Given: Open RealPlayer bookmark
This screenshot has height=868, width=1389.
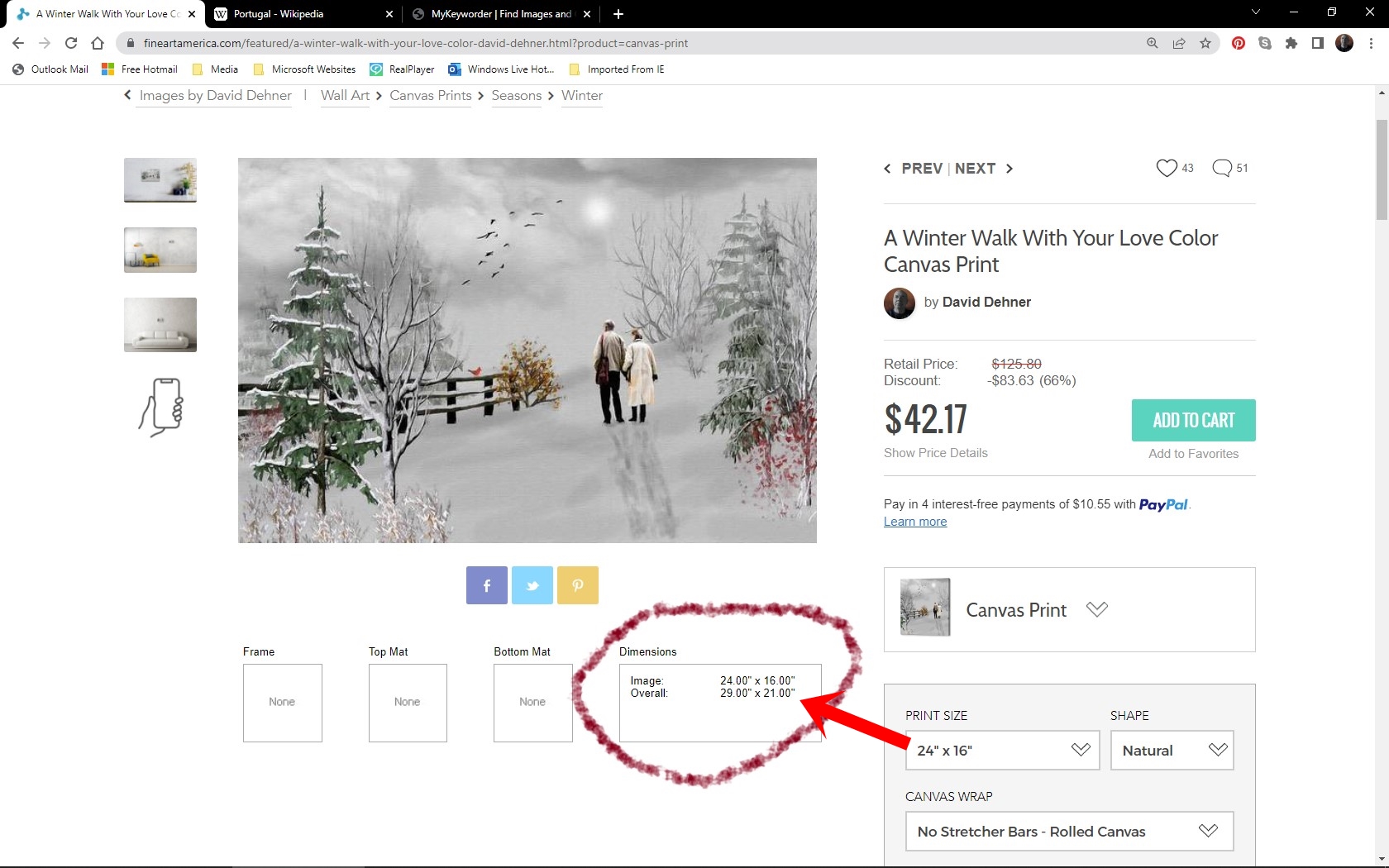Looking at the screenshot, I should [x=402, y=69].
